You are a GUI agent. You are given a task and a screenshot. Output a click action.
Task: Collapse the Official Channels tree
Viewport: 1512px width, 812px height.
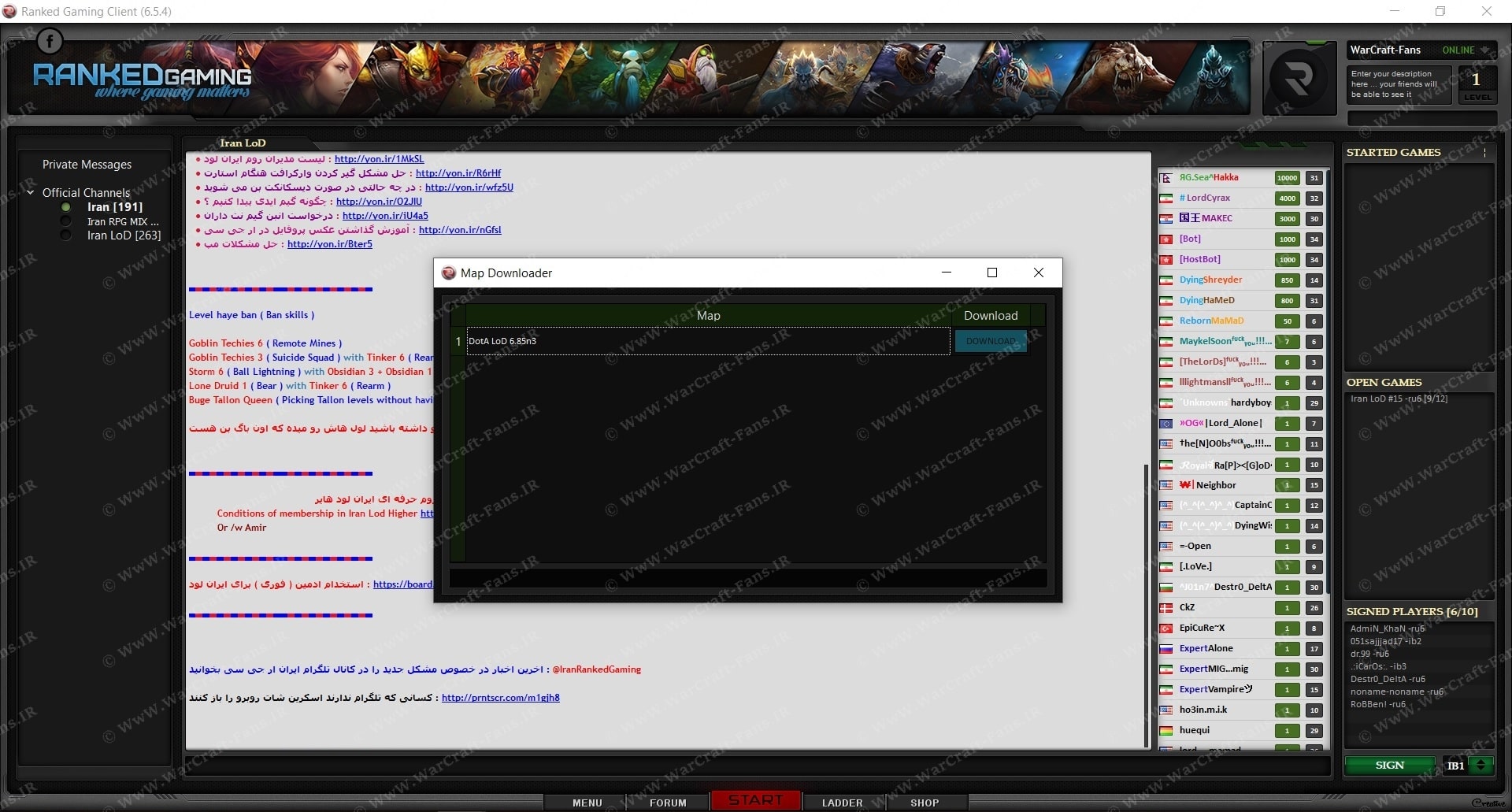(31, 192)
